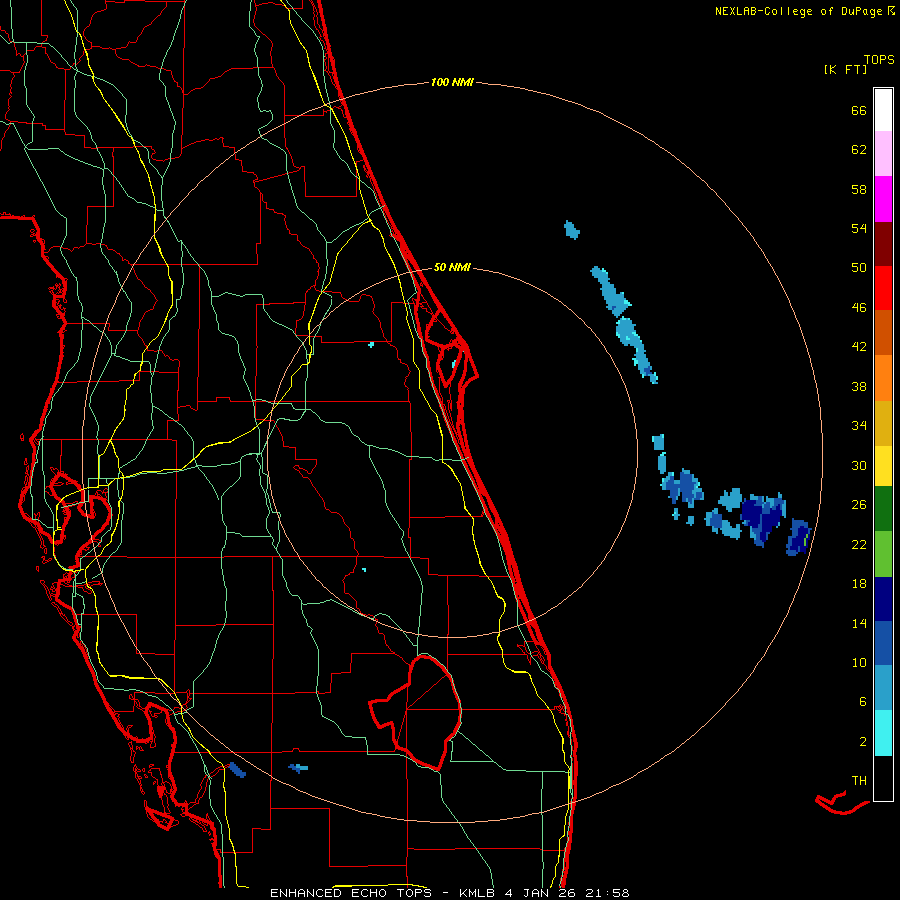Click the navy blue legend swatch
The image size is (900, 900).
[883, 599]
